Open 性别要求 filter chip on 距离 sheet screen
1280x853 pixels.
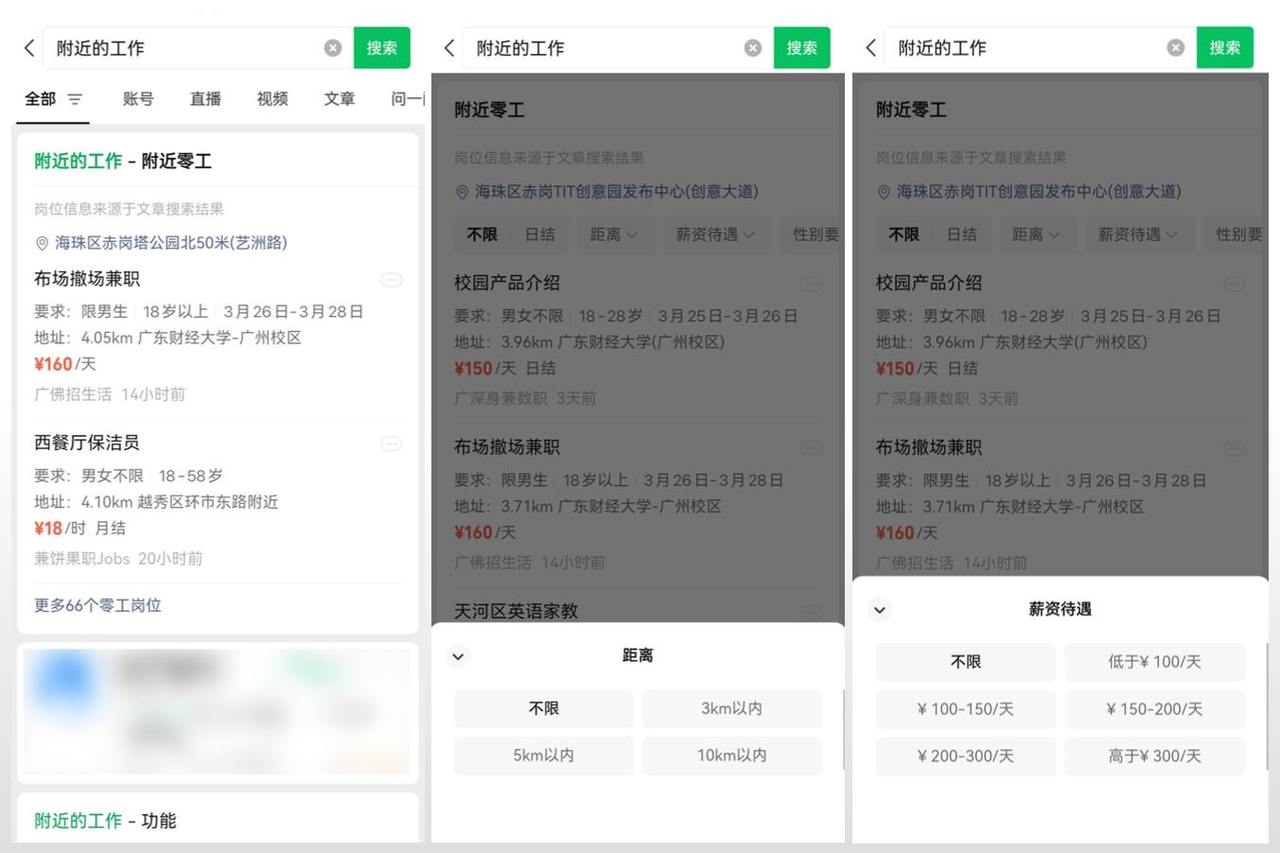tap(813, 234)
